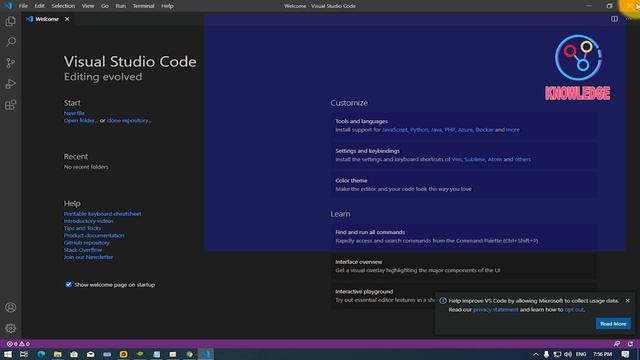Click the New file link

pos(74,113)
